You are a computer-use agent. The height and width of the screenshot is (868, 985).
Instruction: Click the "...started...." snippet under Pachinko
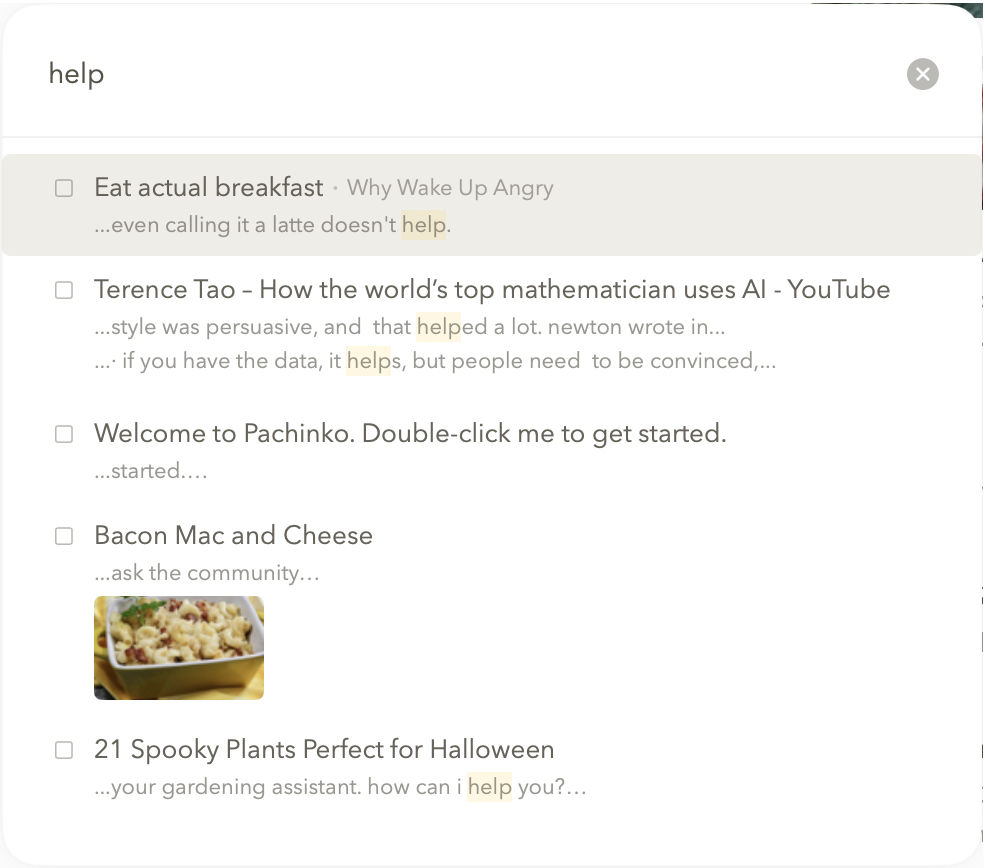point(151,471)
